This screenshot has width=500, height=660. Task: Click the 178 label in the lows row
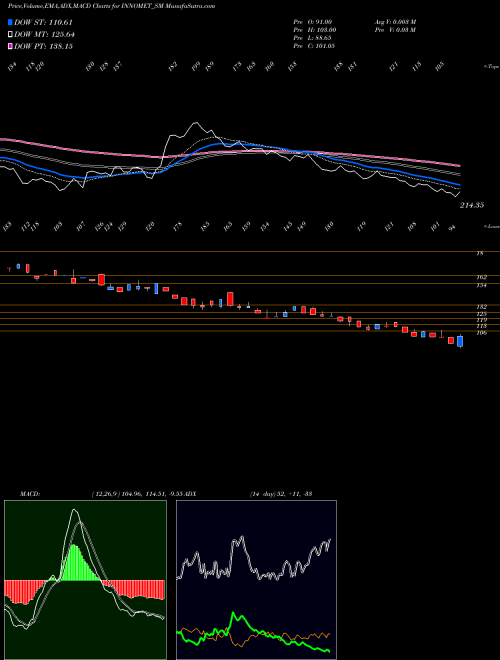[x=178, y=226]
